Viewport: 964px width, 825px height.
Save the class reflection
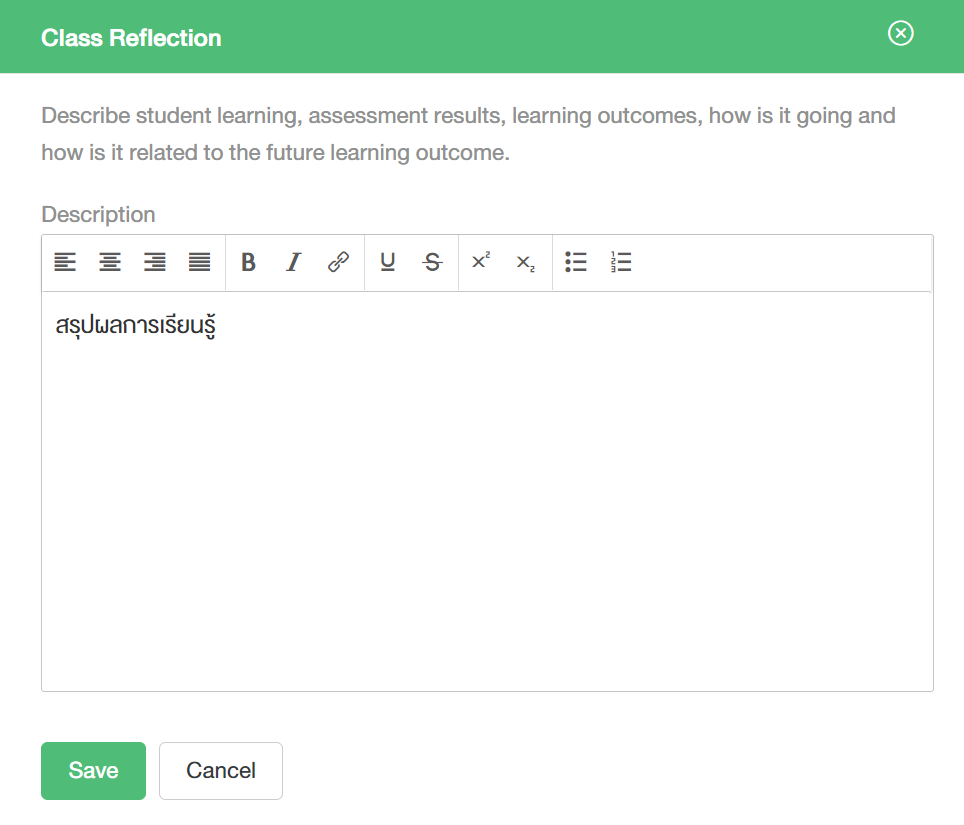(93, 771)
